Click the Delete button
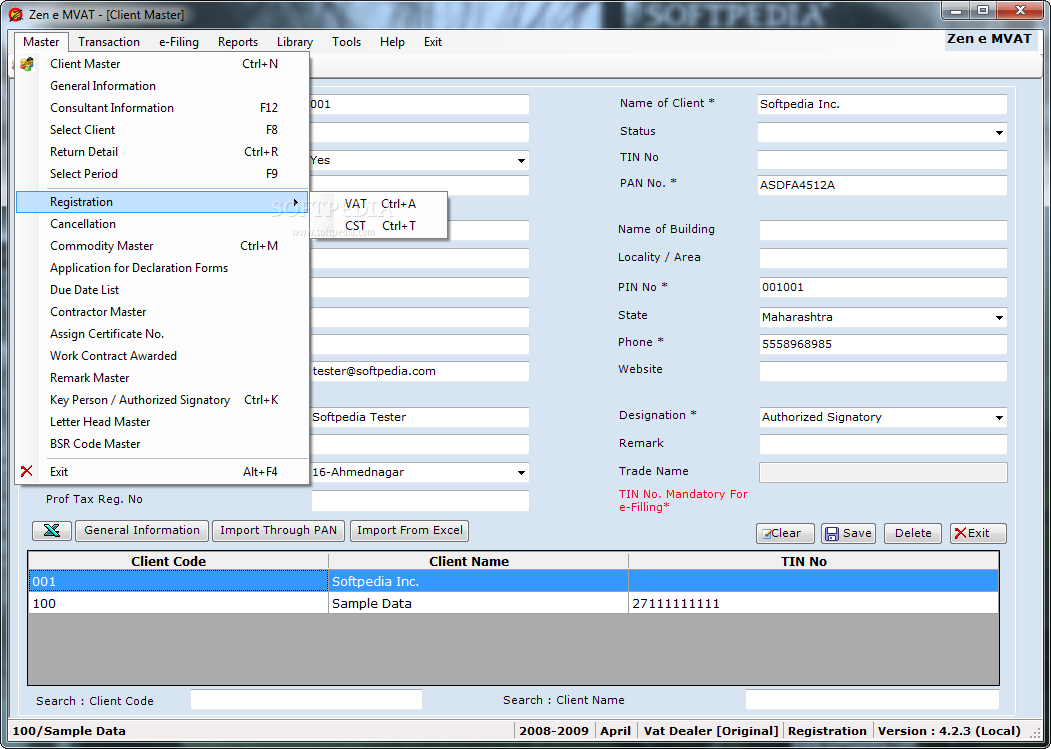 (913, 533)
